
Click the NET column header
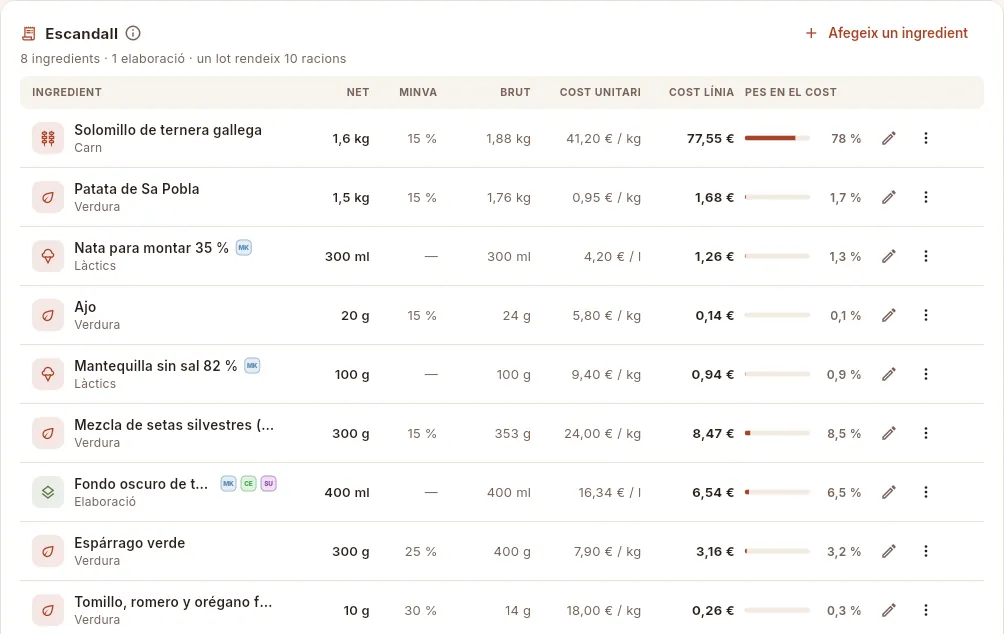tap(358, 92)
